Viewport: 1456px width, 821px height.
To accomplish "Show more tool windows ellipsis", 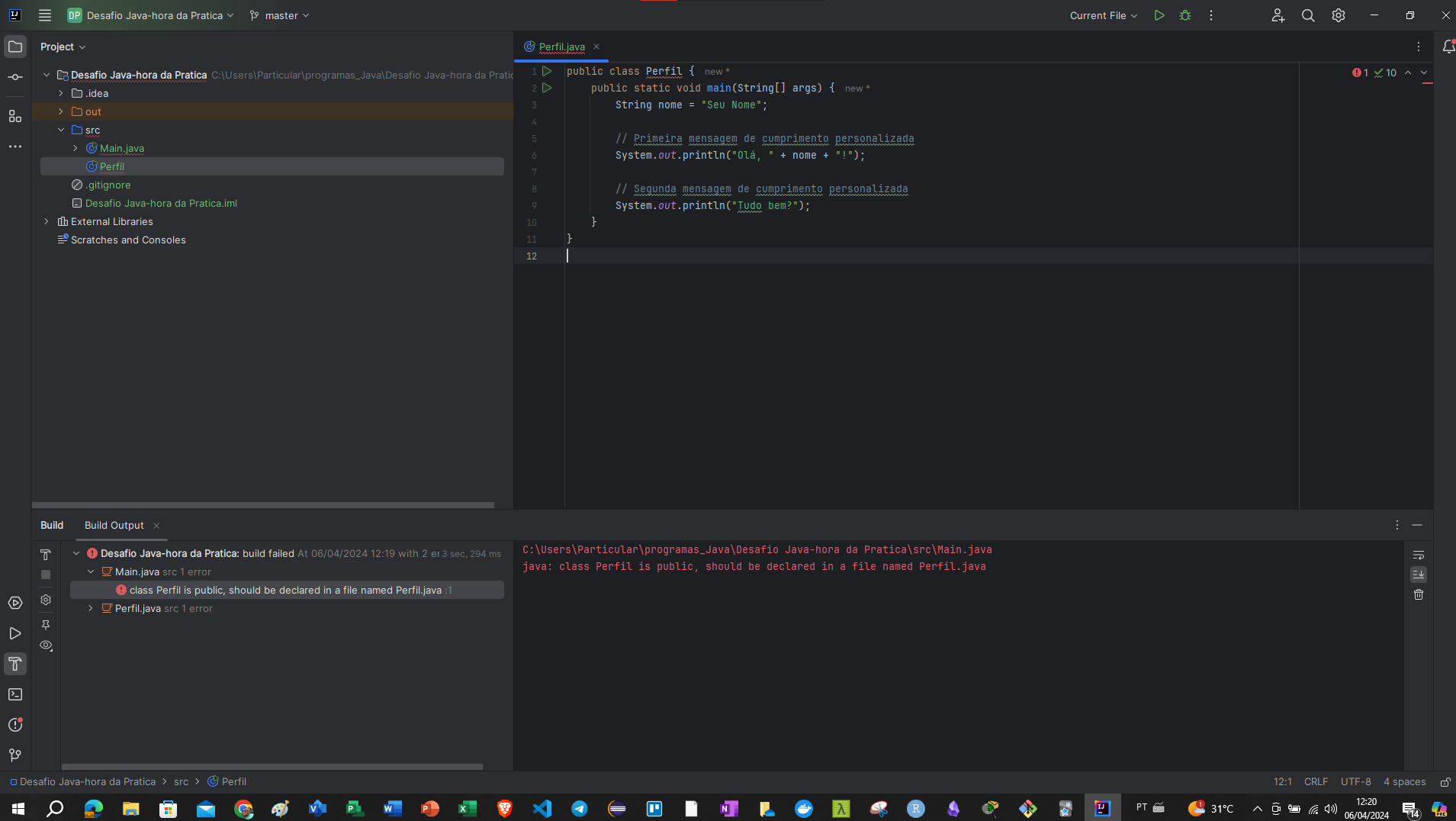I will [15, 146].
